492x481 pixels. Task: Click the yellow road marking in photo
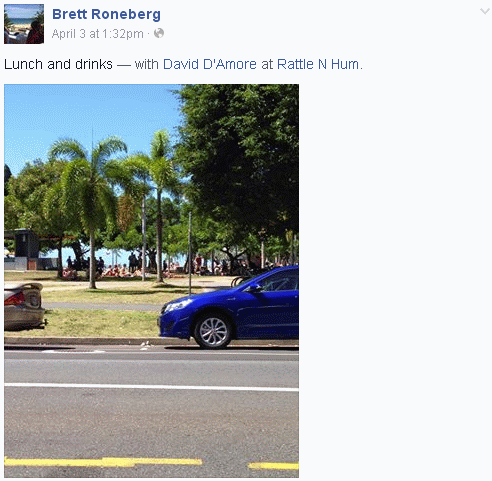tap(103, 462)
